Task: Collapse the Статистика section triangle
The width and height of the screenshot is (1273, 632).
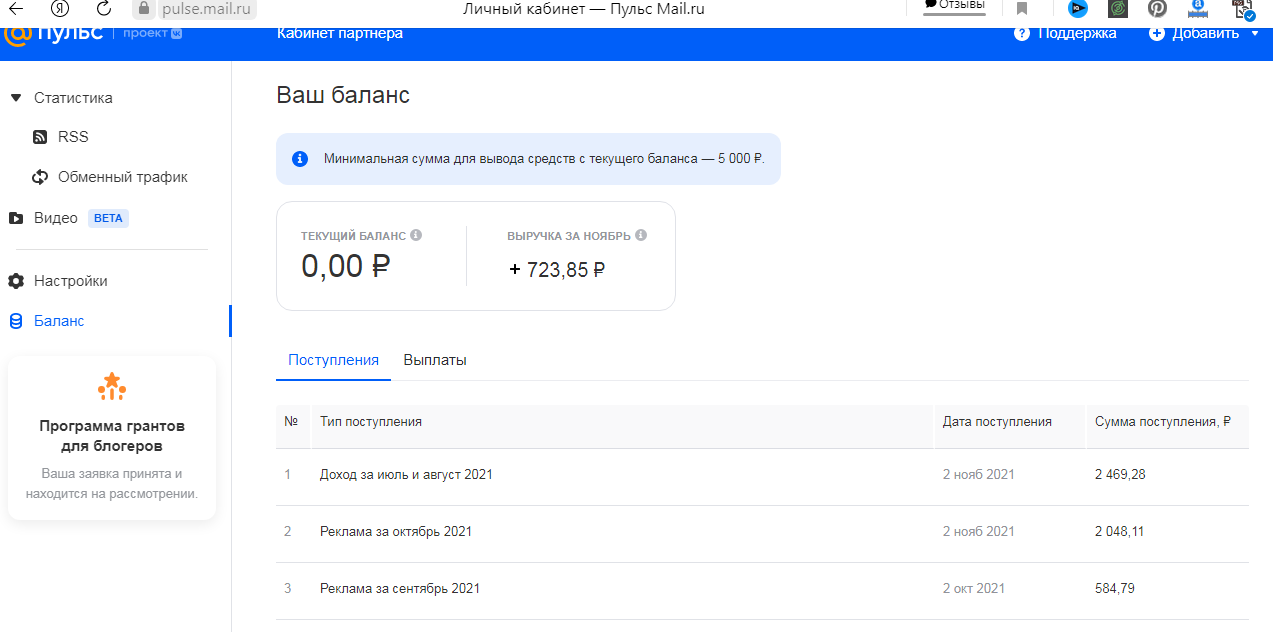Action: point(15,98)
